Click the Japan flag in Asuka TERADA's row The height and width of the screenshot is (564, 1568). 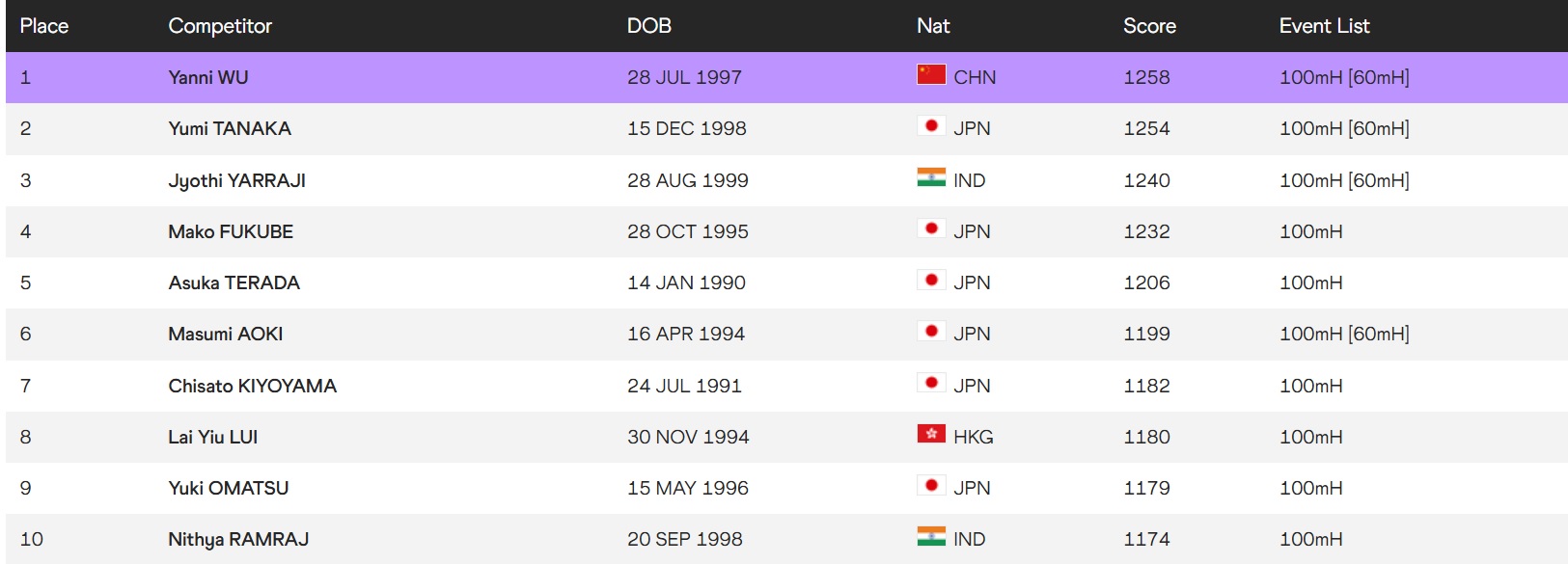[931, 281]
